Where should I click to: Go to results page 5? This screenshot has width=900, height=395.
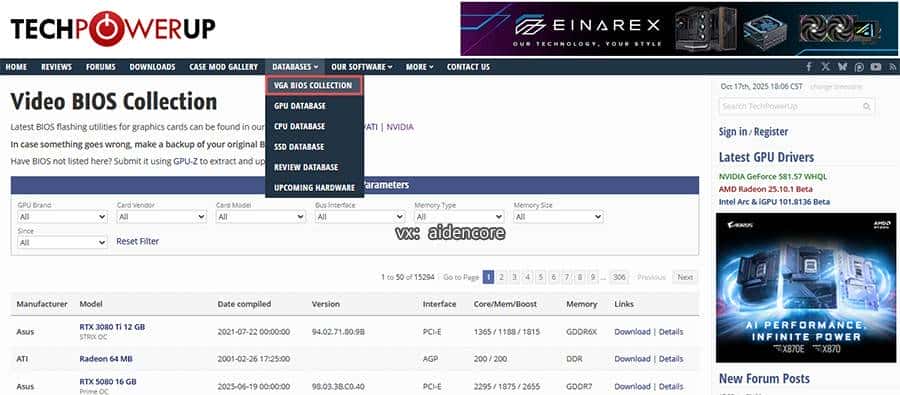pos(540,277)
